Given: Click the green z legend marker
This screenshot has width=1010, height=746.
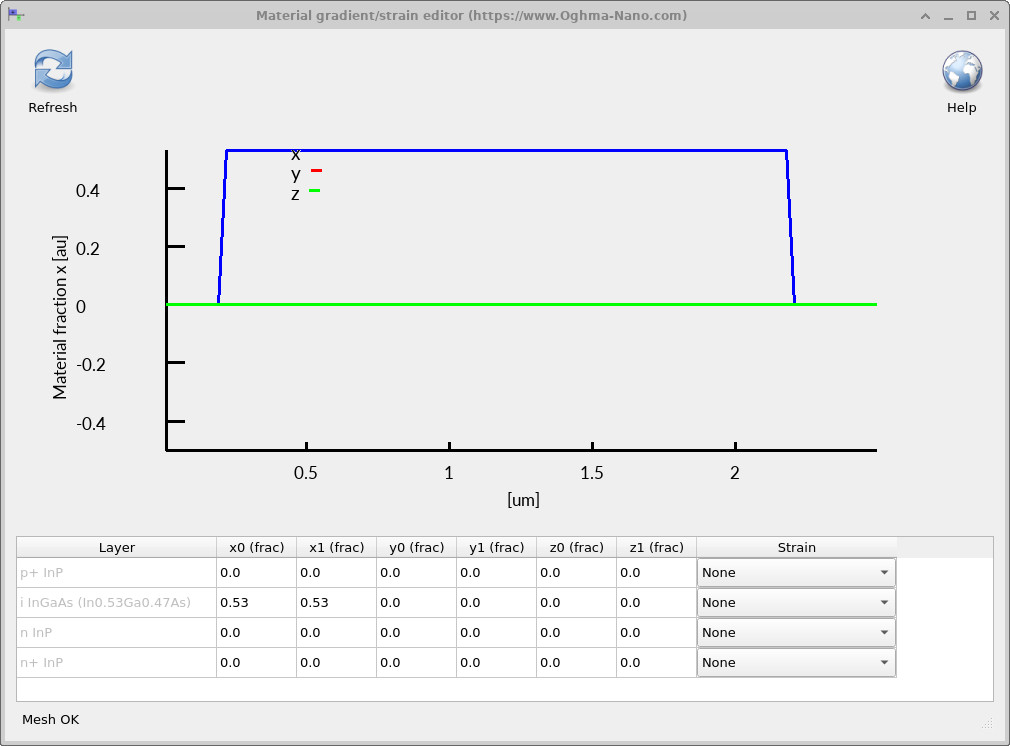Looking at the screenshot, I should coord(314,191).
